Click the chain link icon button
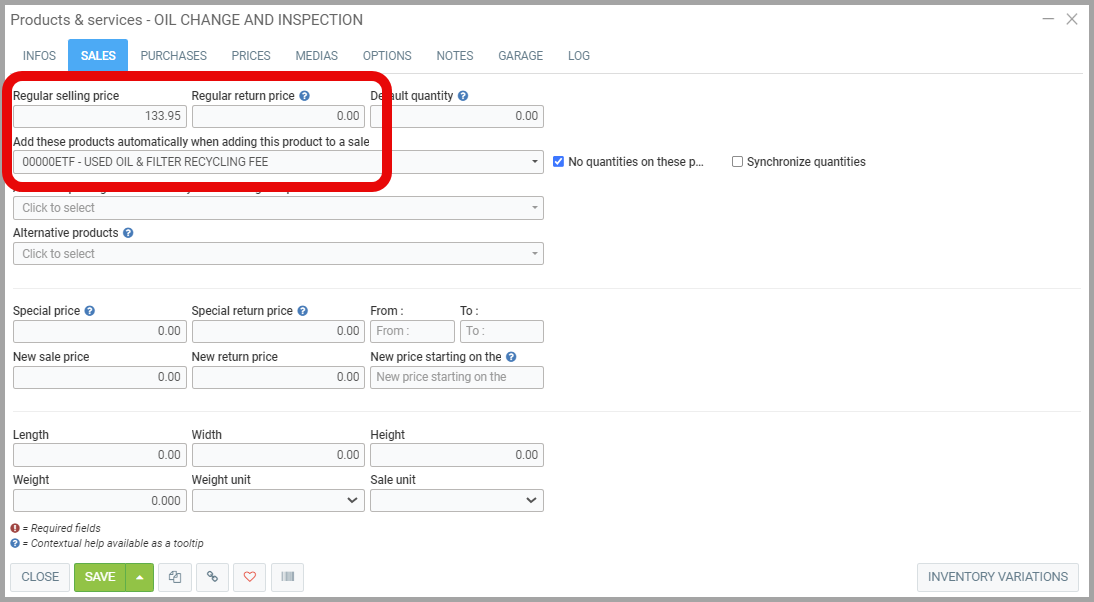Image resolution: width=1094 pixels, height=602 pixels. click(211, 577)
